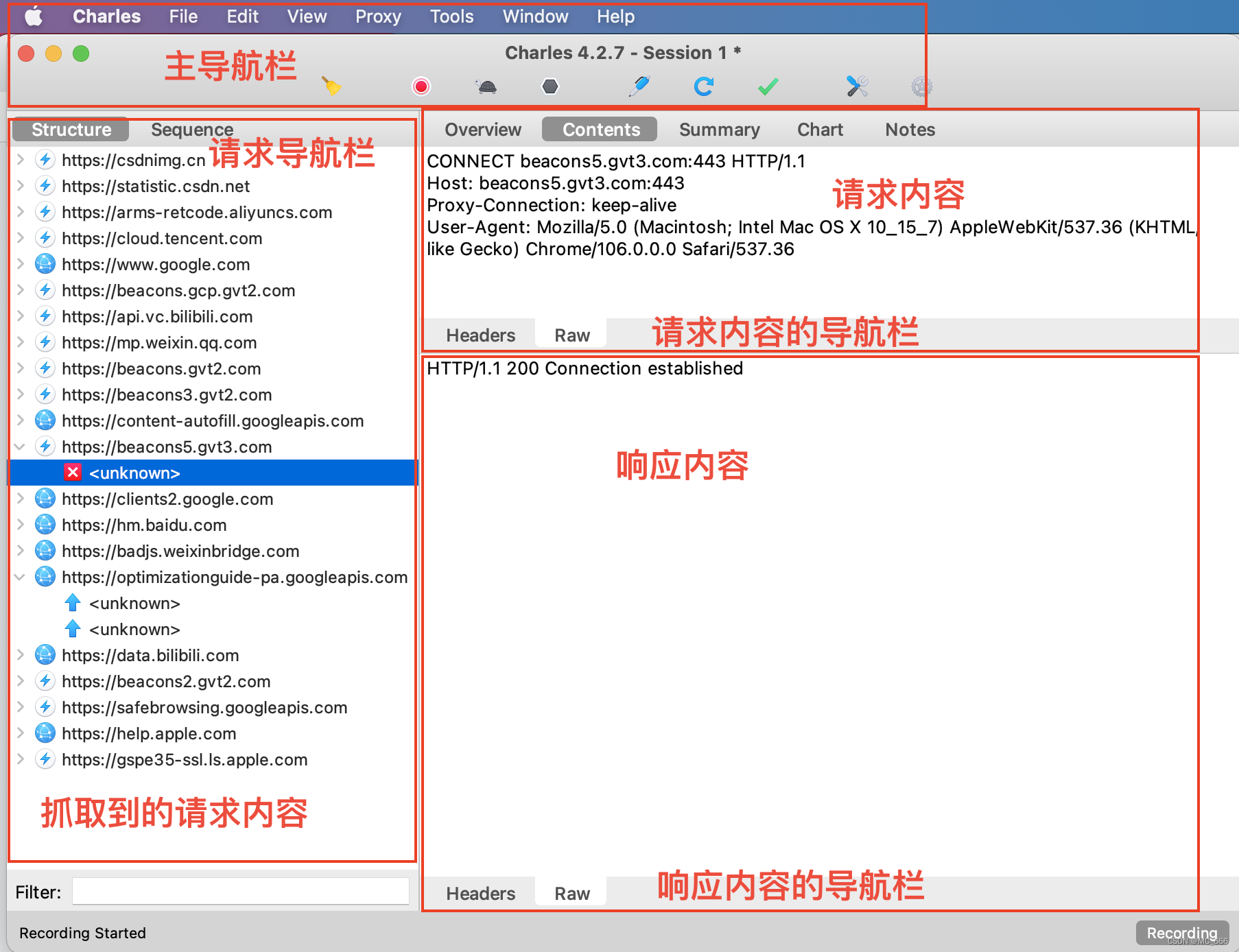
Task: Click the lightning icon for gspe35-ssl.ls.apple.com
Action: (x=45, y=759)
